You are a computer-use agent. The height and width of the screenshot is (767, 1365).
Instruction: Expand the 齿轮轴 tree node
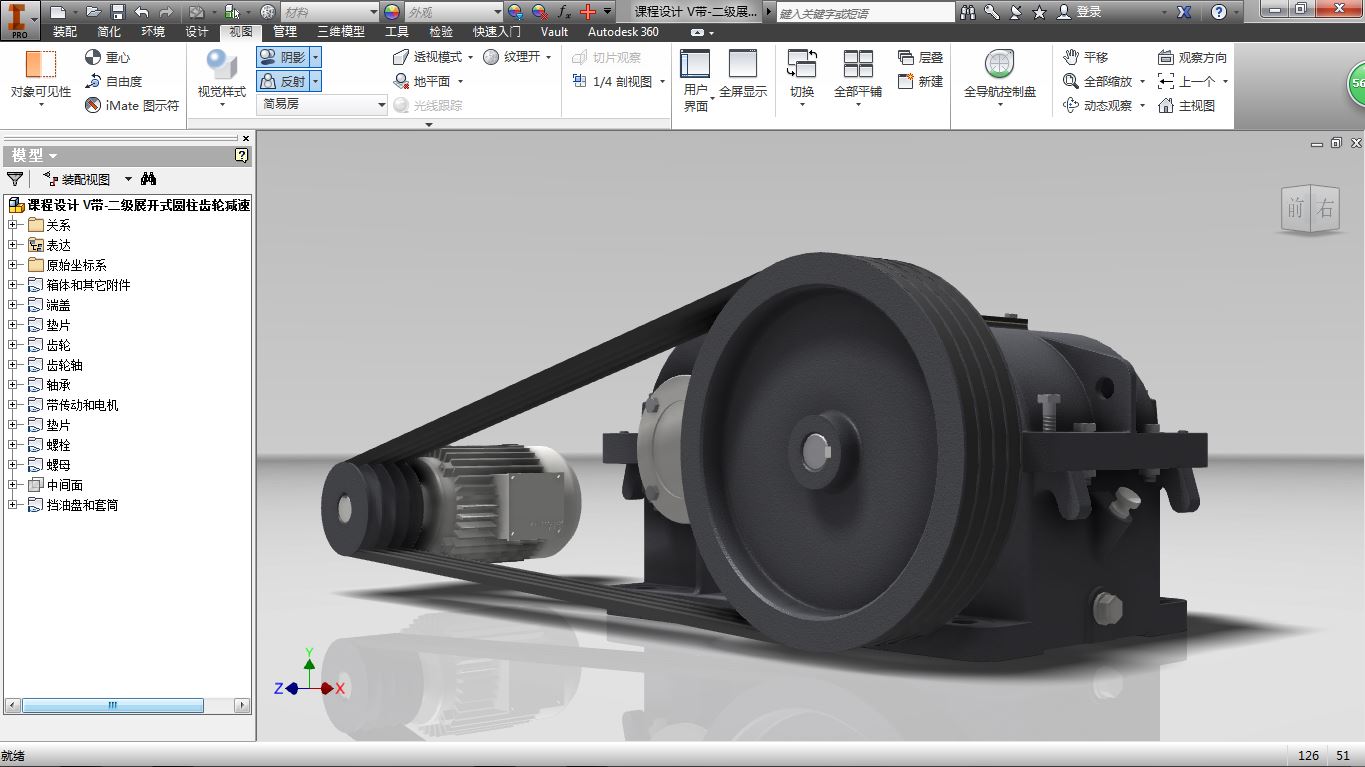(x=14, y=365)
